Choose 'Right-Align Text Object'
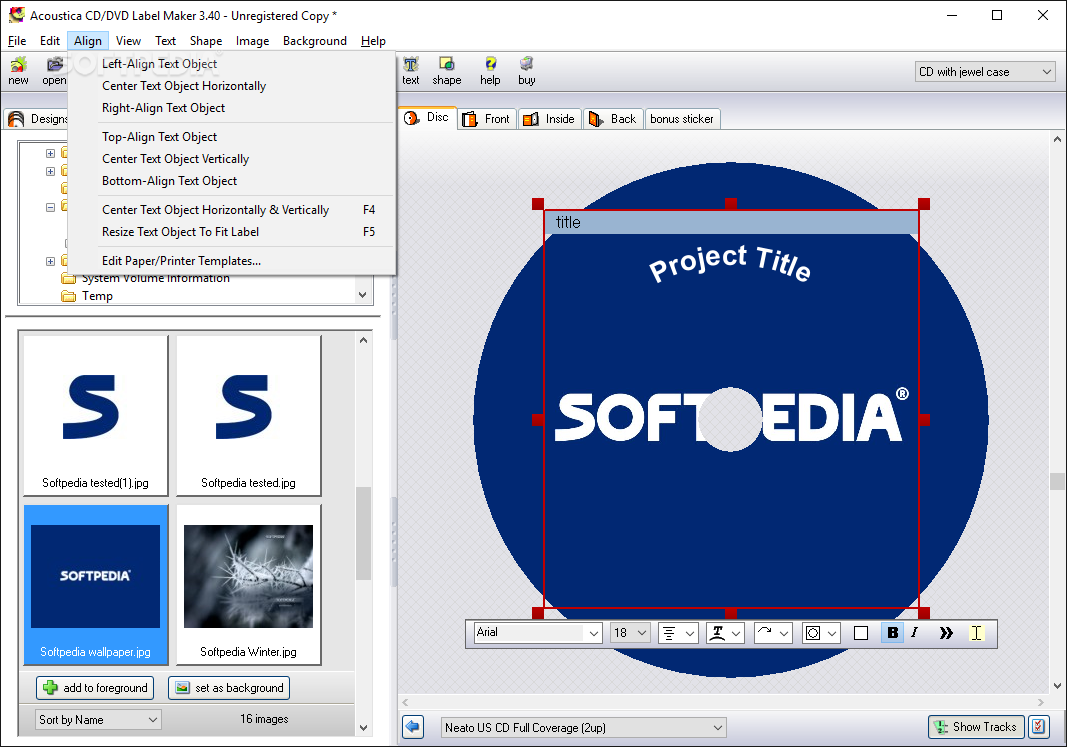The height and width of the screenshot is (747, 1067). click(x=231, y=107)
